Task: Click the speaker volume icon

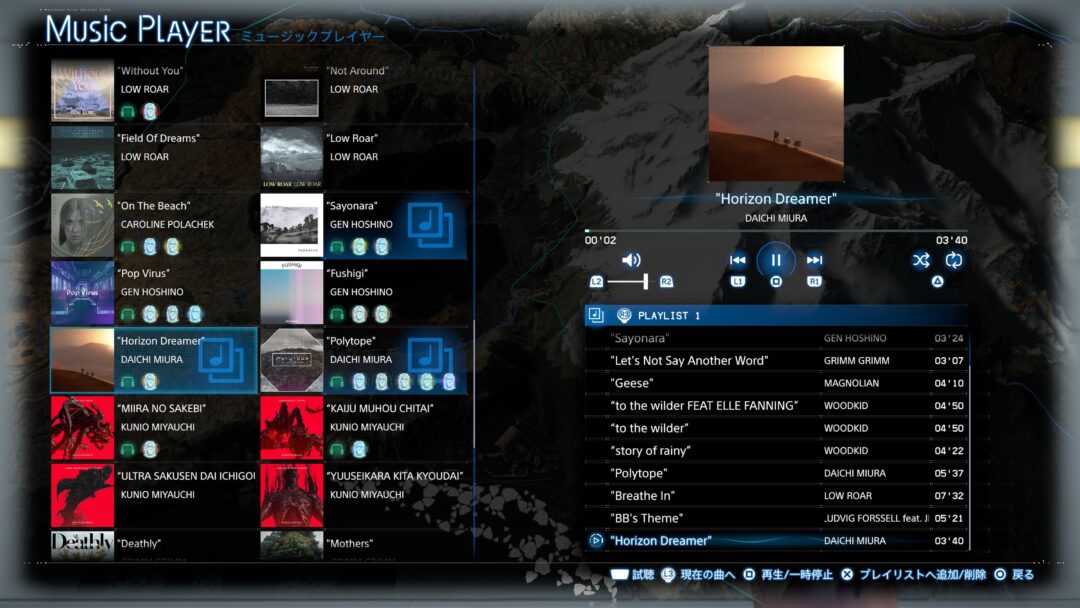Action: click(x=631, y=260)
